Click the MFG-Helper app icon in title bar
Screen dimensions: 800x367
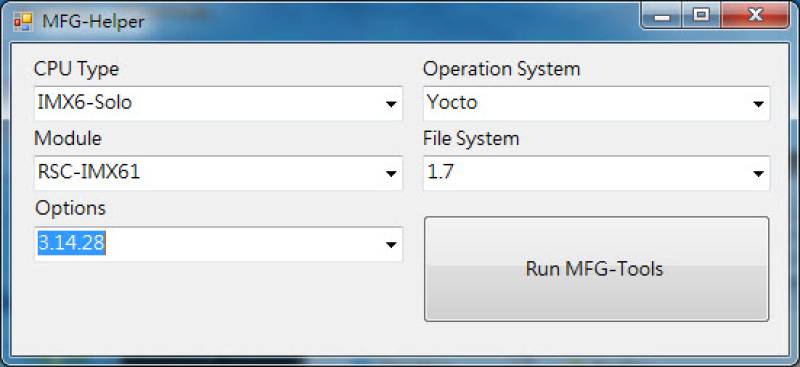[x=23, y=21]
